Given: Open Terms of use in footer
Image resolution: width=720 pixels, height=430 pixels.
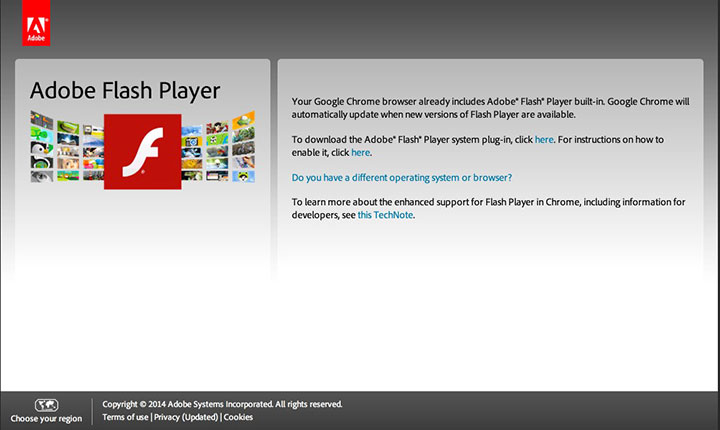Looking at the screenshot, I should pos(125,417).
